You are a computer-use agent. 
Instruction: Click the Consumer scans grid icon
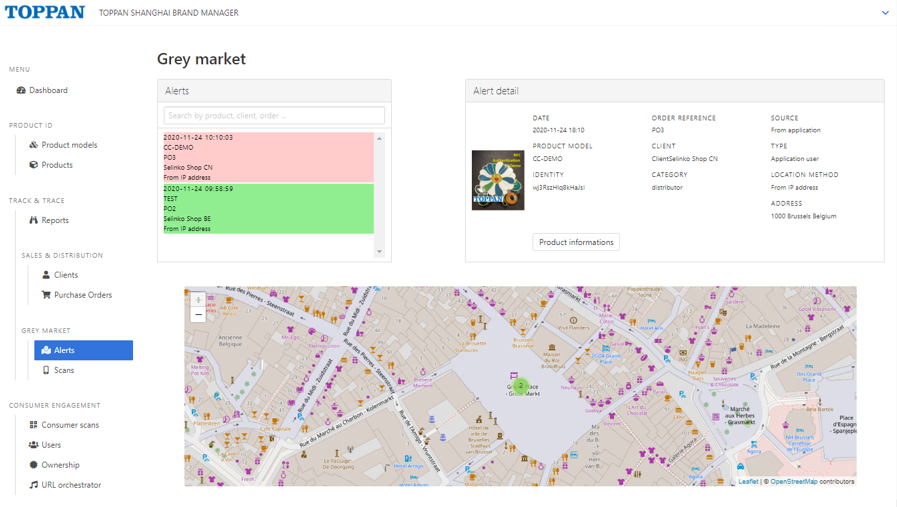(33, 425)
